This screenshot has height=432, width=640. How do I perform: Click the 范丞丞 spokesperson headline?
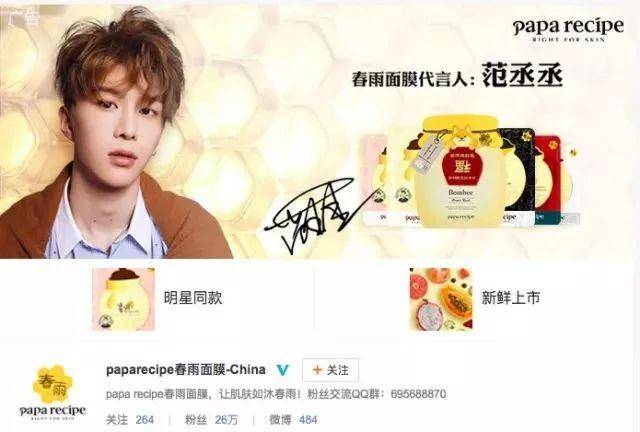pyautogui.click(x=457, y=76)
